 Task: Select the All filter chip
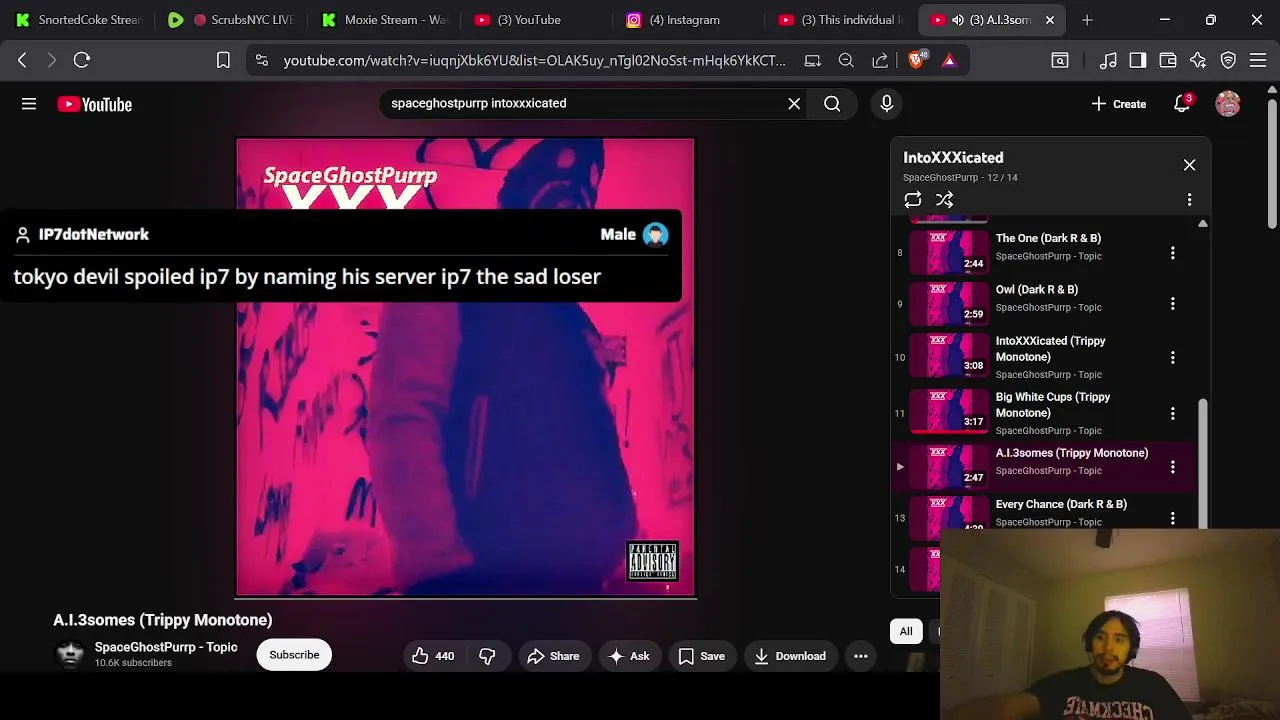pos(906,631)
